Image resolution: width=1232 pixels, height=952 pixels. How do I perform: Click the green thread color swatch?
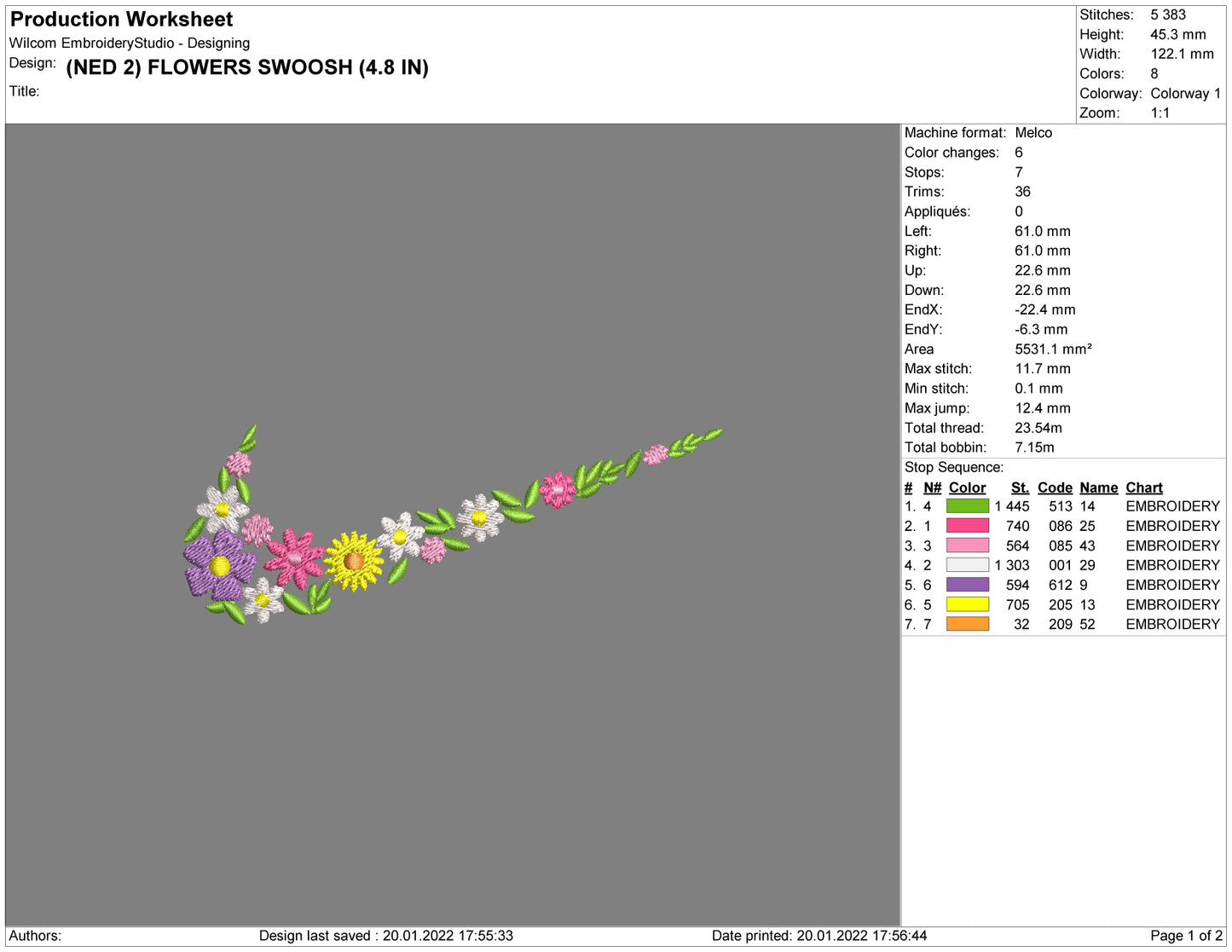(x=968, y=506)
